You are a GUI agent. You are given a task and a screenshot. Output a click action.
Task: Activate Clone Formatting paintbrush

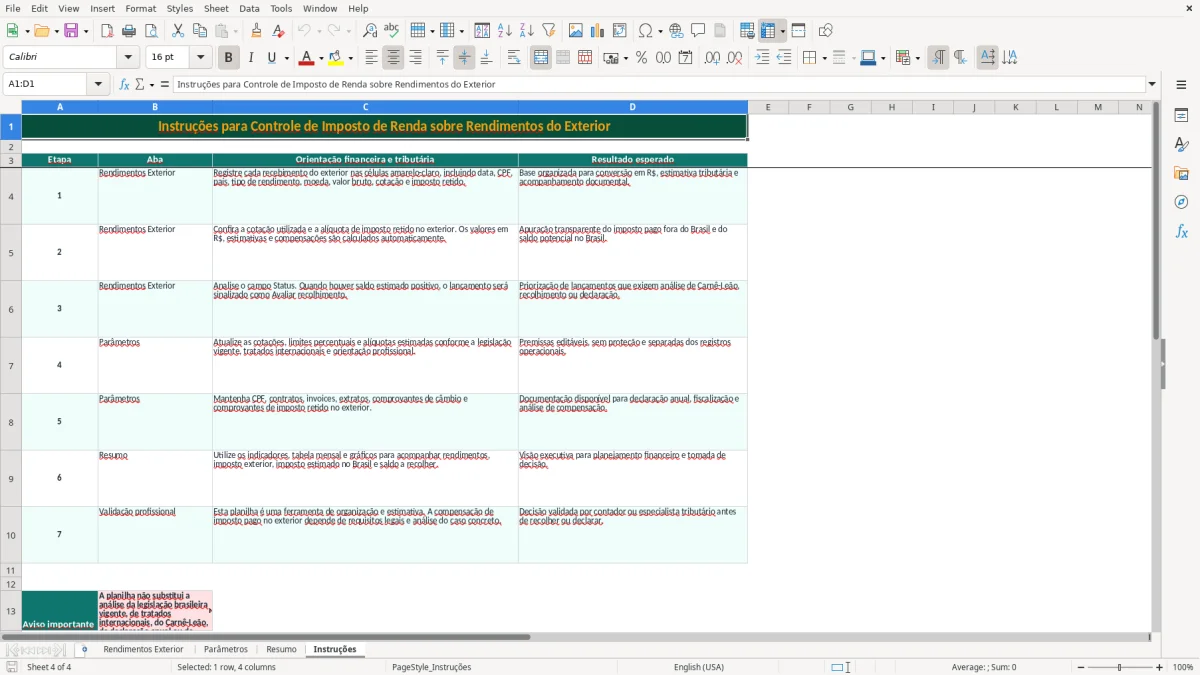[256, 31]
